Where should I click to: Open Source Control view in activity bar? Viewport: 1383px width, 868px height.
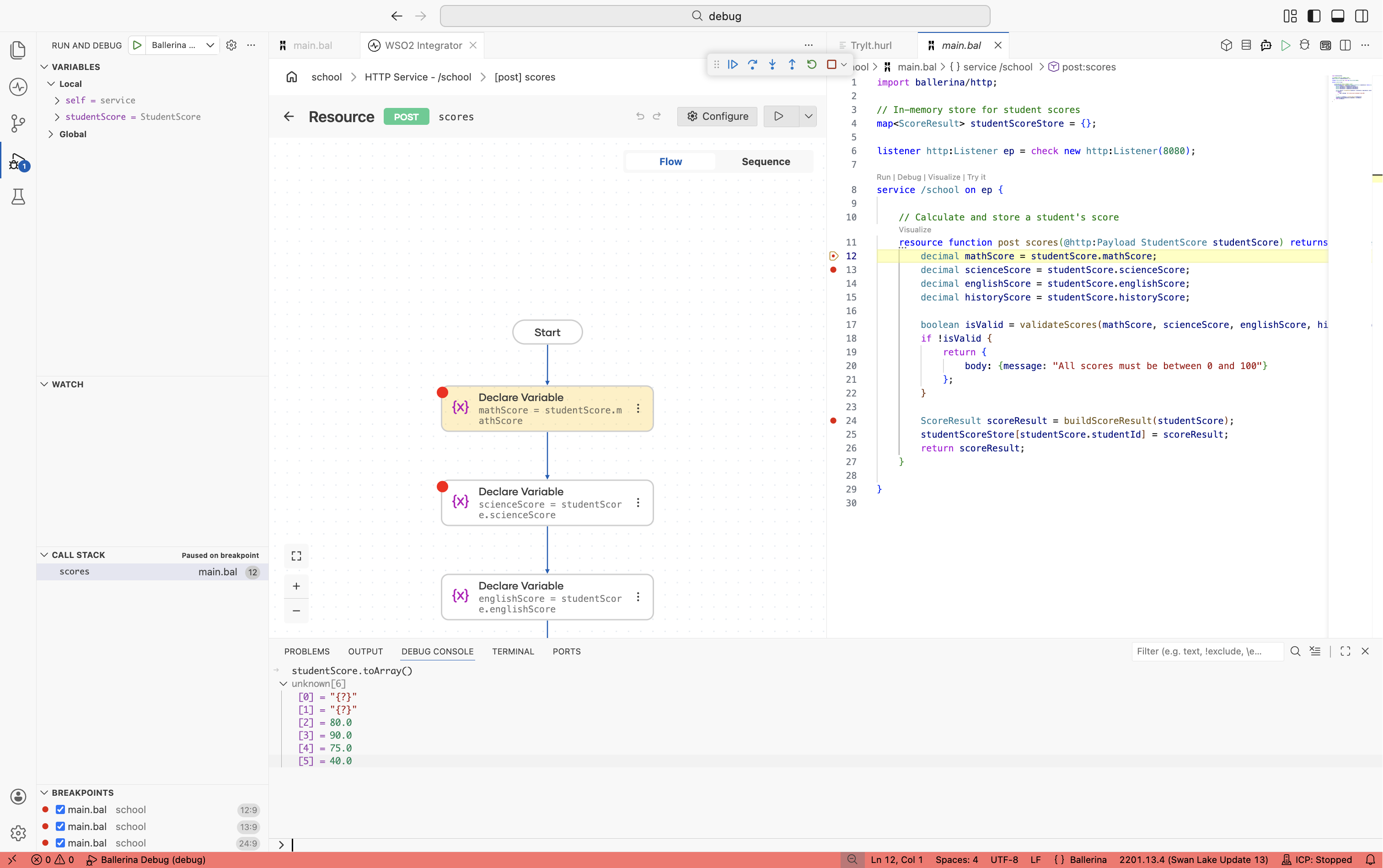(18, 123)
